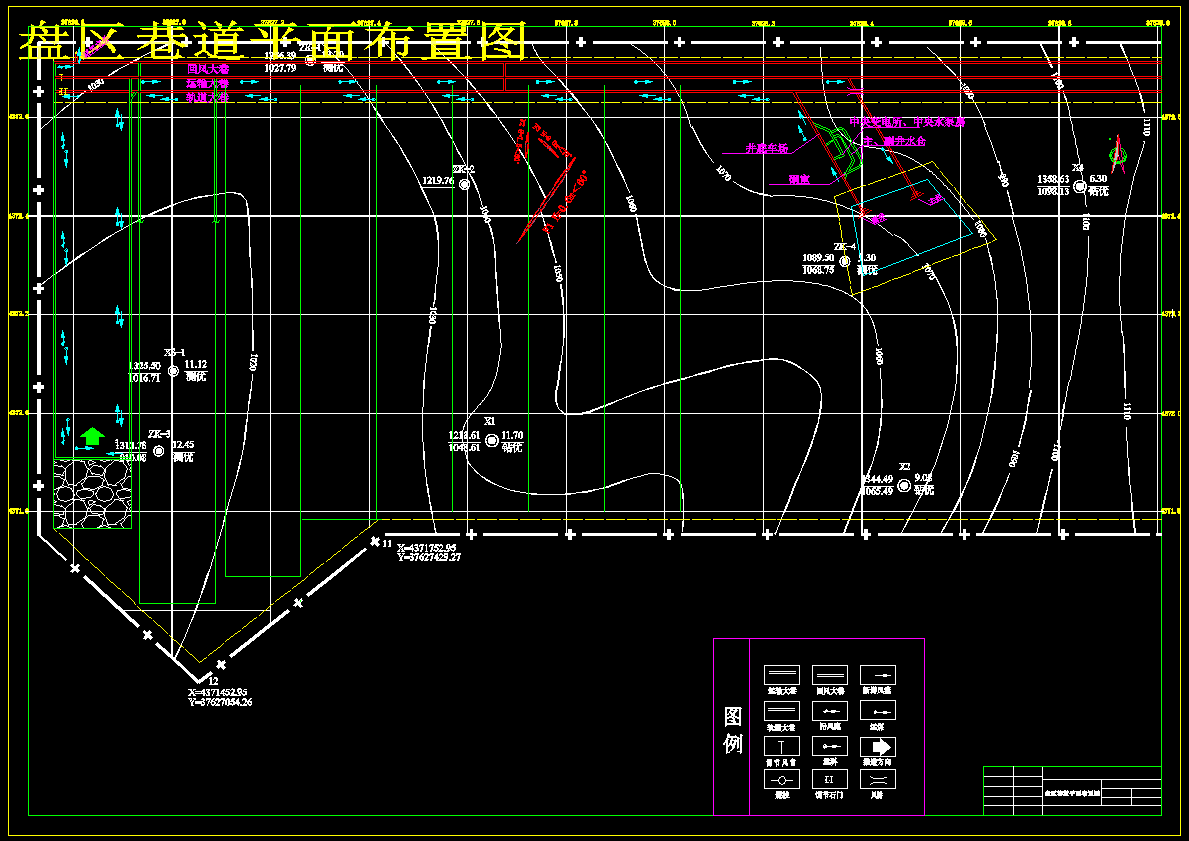Select the thickness value 11.70
Viewport: 1189px width, 841px height.
pos(513,436)
